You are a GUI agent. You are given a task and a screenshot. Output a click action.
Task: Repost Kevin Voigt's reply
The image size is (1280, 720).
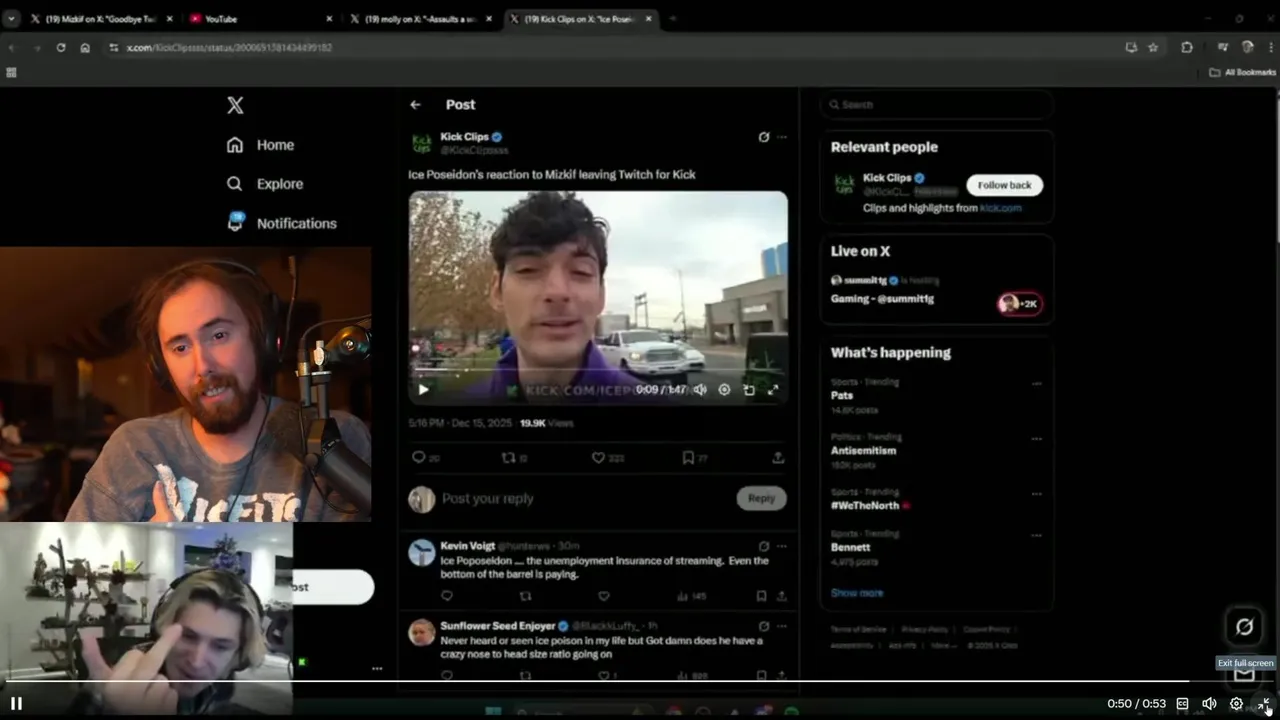[525, 596]
